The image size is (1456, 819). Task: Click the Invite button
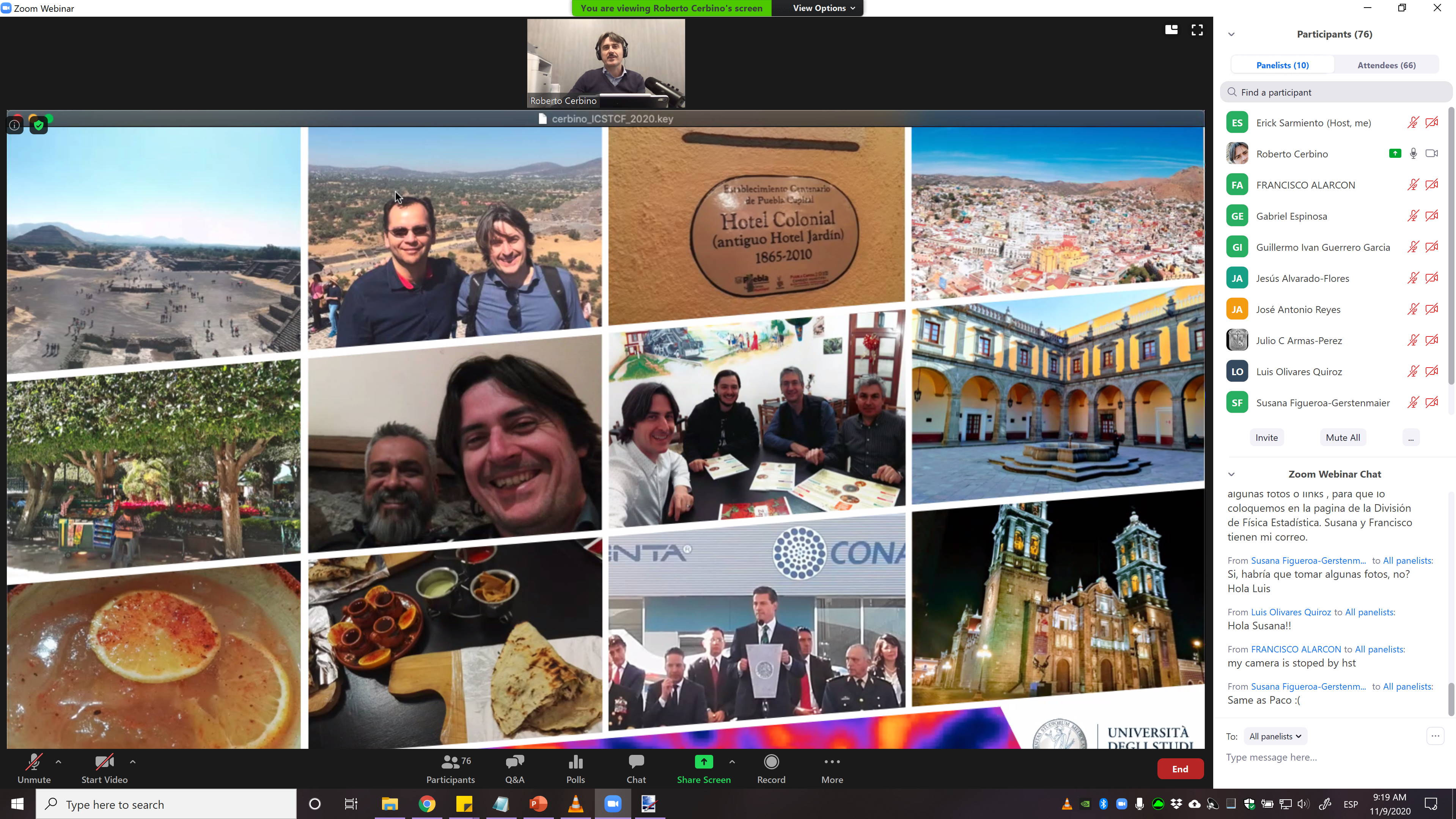tap(1266, 437)
